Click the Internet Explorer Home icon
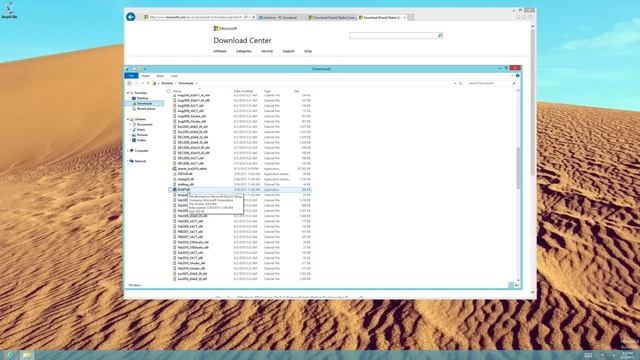Screen dimensions: 640x360 (518, 17)
